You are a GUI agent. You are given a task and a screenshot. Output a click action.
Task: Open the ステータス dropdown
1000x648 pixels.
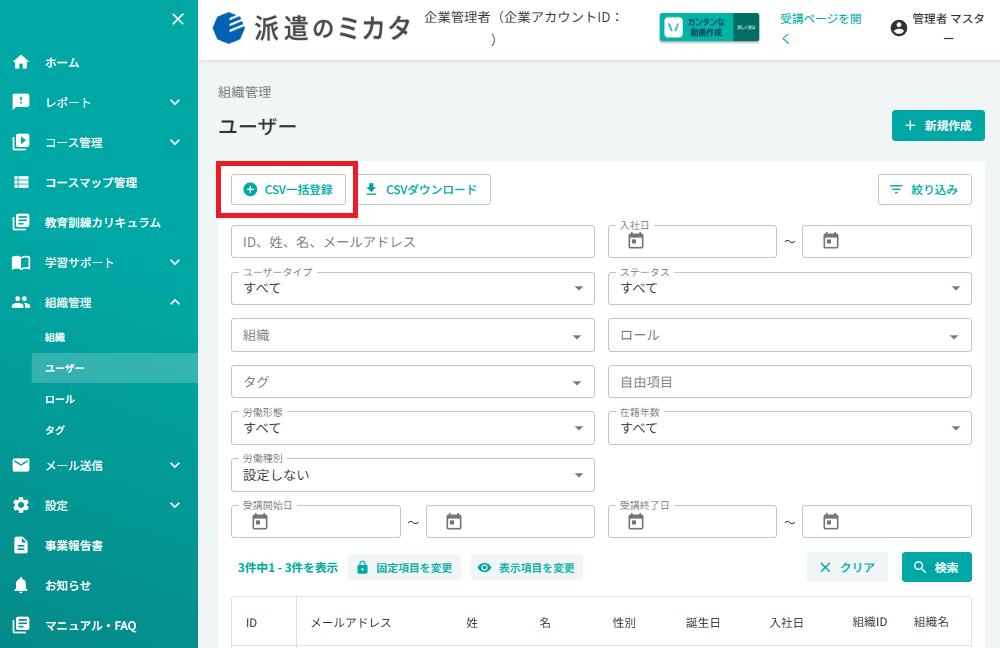pos(790,288)
